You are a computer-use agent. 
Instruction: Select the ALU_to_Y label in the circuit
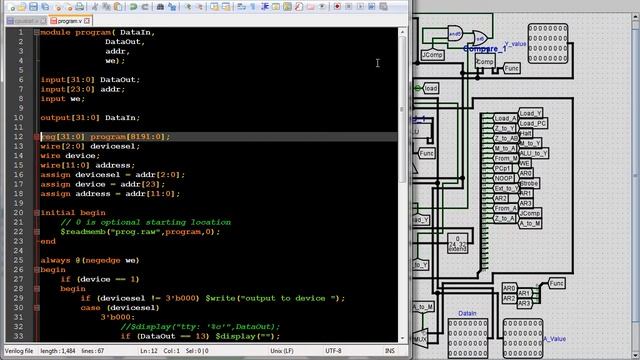click(x=533, y=153)
